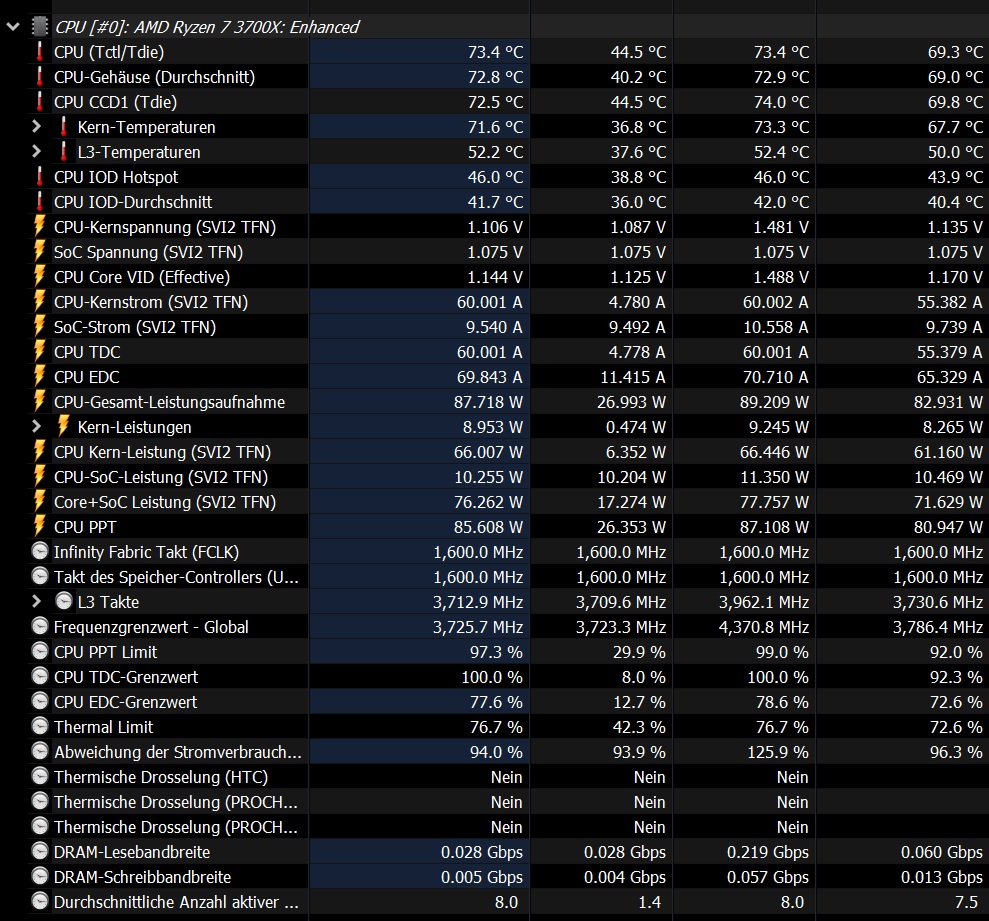The image size is (989, 921).
Task: Click lightning icon of CPU-Kernspannung (SVI2 TFN)
Action: point(40,226)
